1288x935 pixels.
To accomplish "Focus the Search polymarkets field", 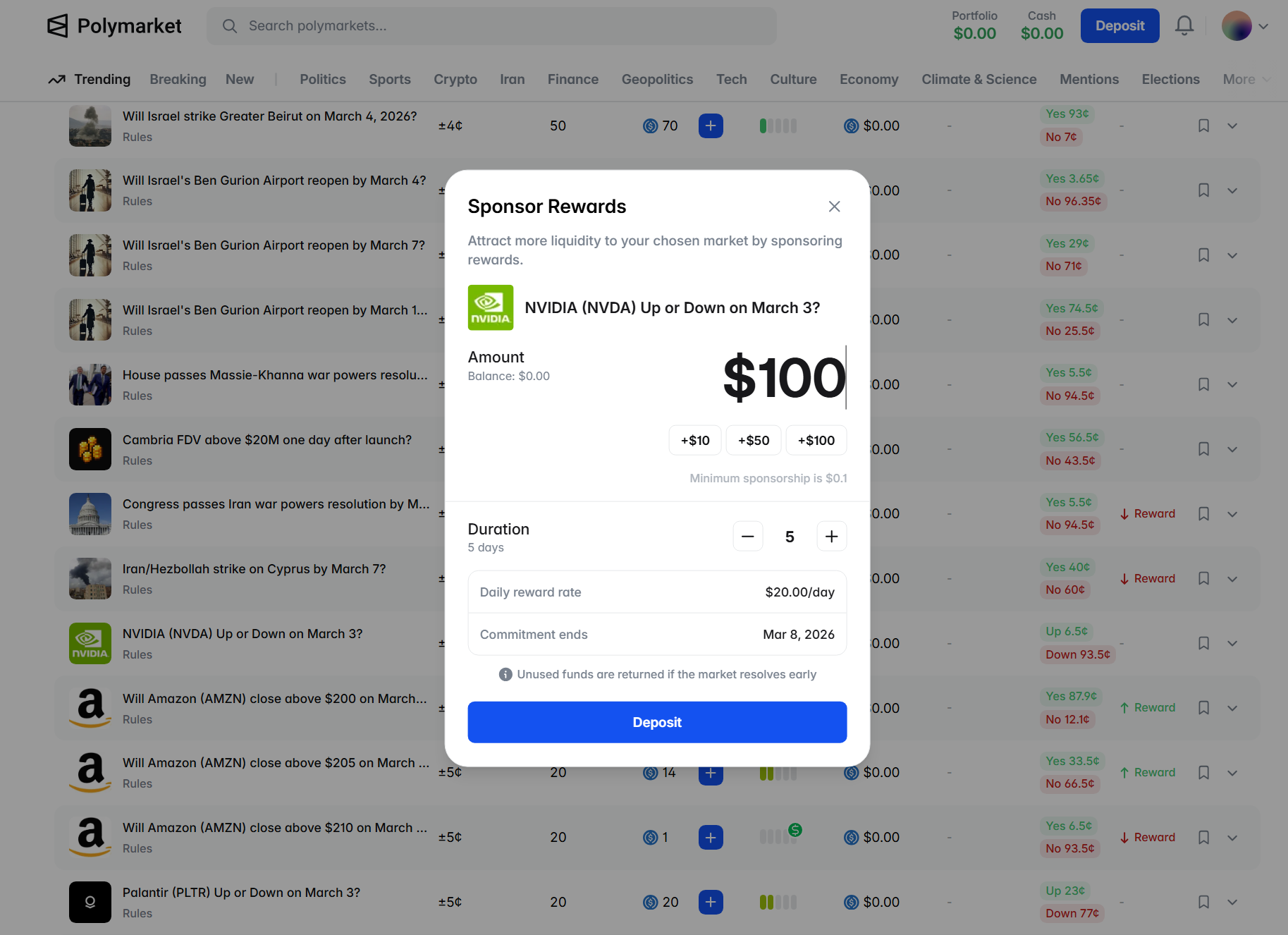I will [491, 26].
